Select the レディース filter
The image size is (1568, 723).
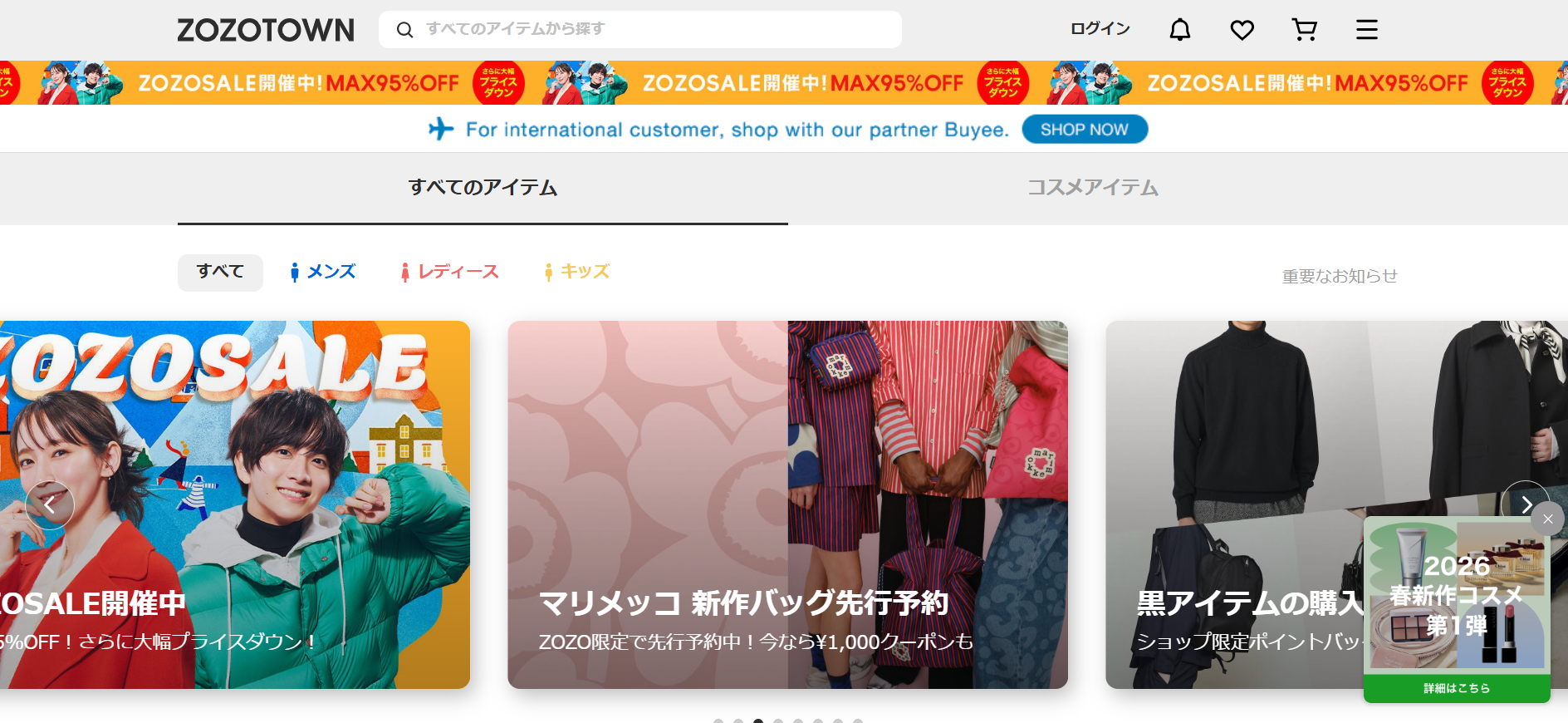coord(449,272)
